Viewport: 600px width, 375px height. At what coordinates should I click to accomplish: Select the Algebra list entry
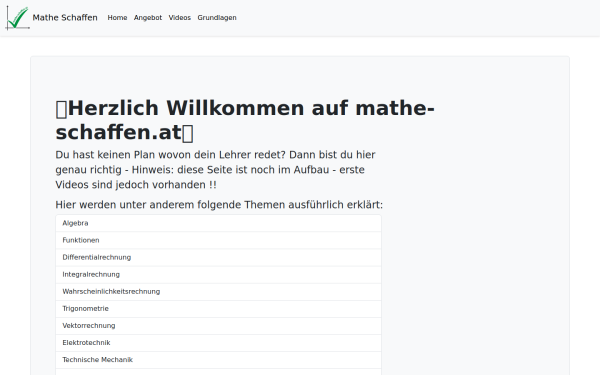click(x=218, y=223)
